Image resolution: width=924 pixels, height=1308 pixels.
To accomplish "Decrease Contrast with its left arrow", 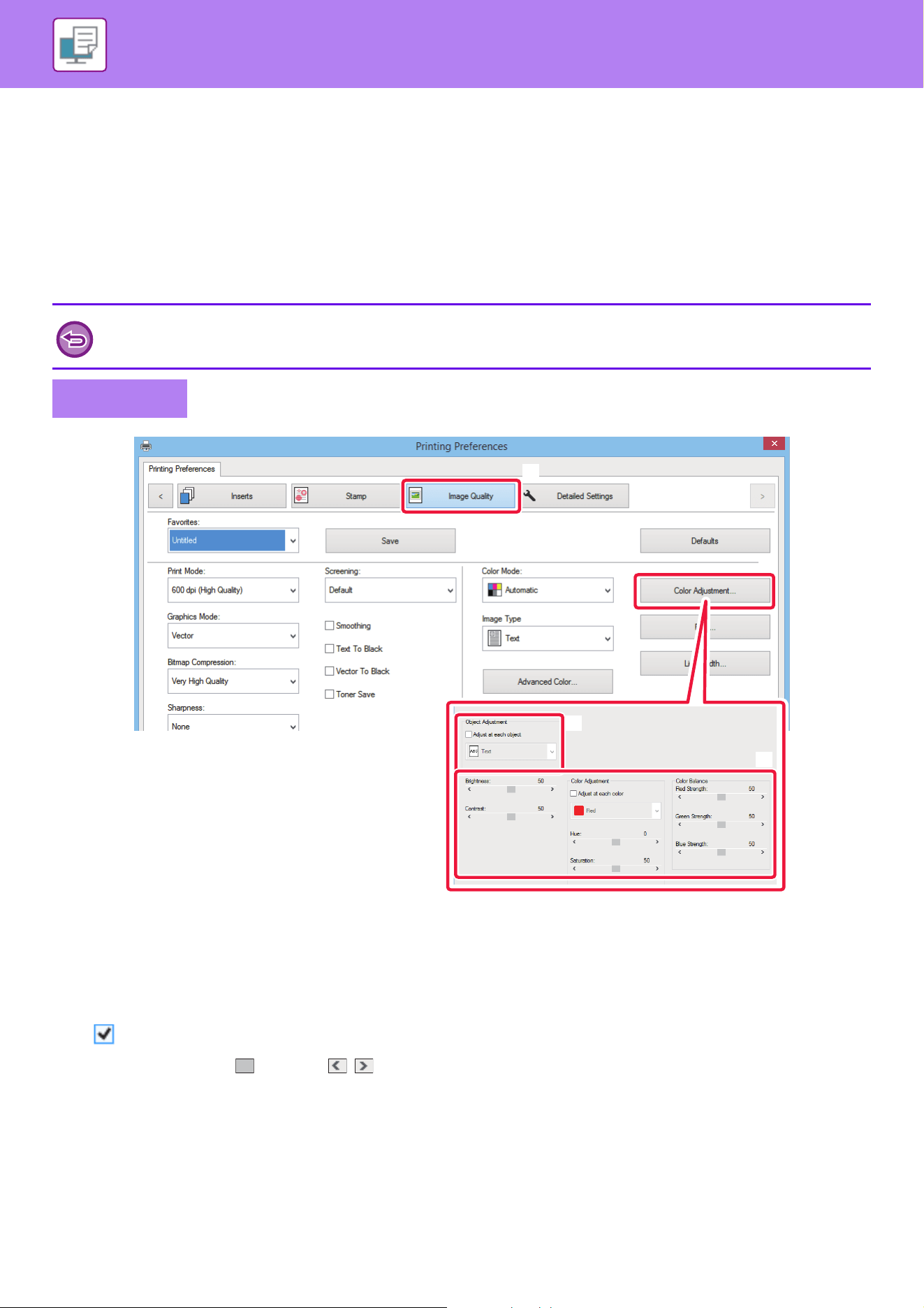I will (x=469, y=816).
